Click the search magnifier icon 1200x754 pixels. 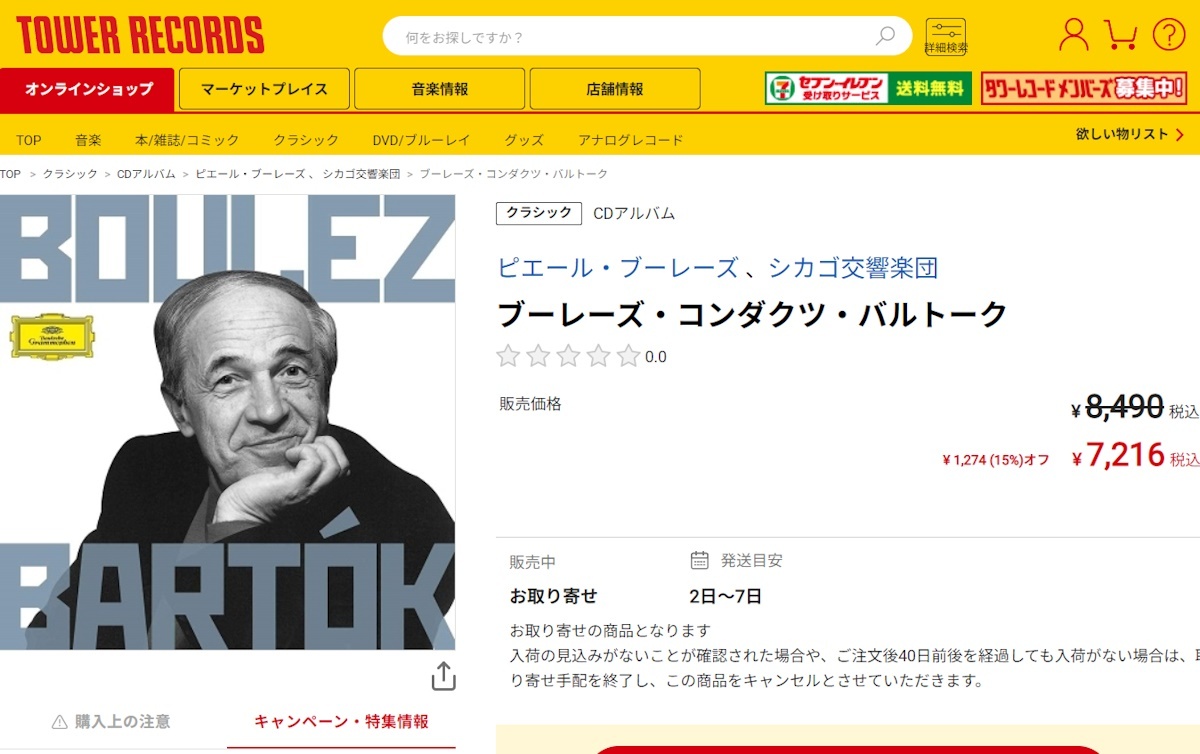(885, 36)
